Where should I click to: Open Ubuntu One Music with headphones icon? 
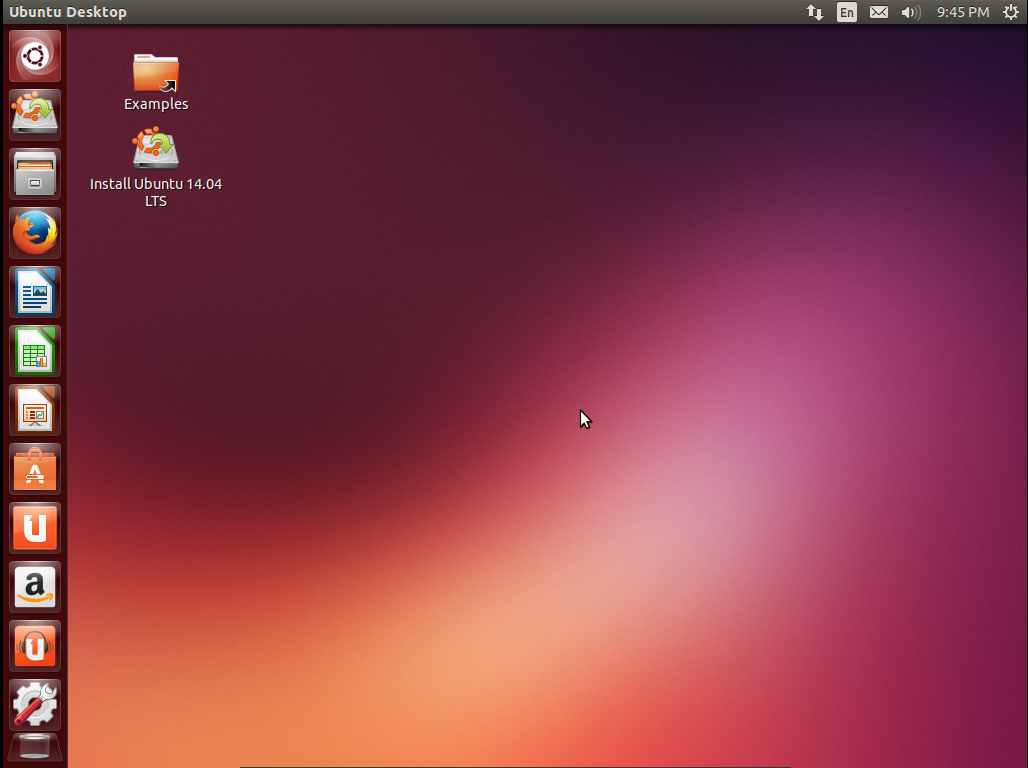click(35, 646)
